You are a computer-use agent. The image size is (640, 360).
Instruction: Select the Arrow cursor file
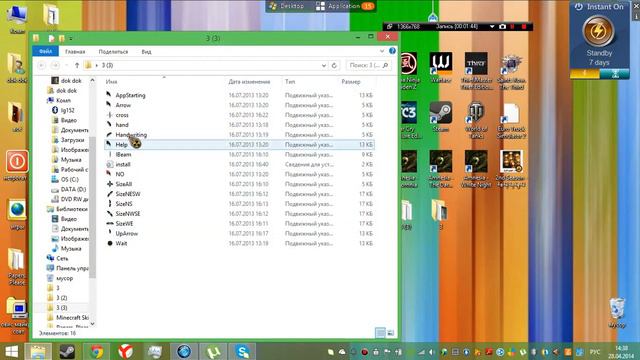(123, 105)
